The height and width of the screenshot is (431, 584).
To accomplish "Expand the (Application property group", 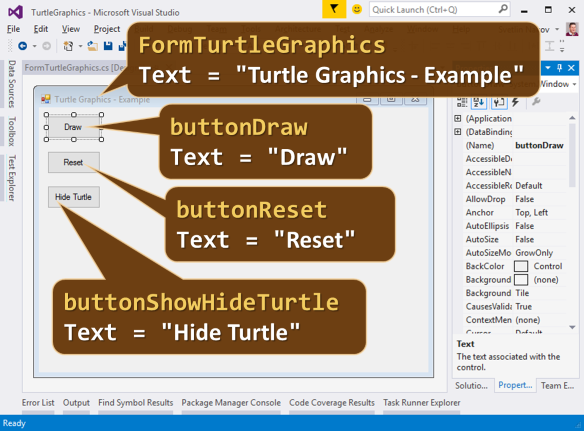I will [x=458, y=118].
